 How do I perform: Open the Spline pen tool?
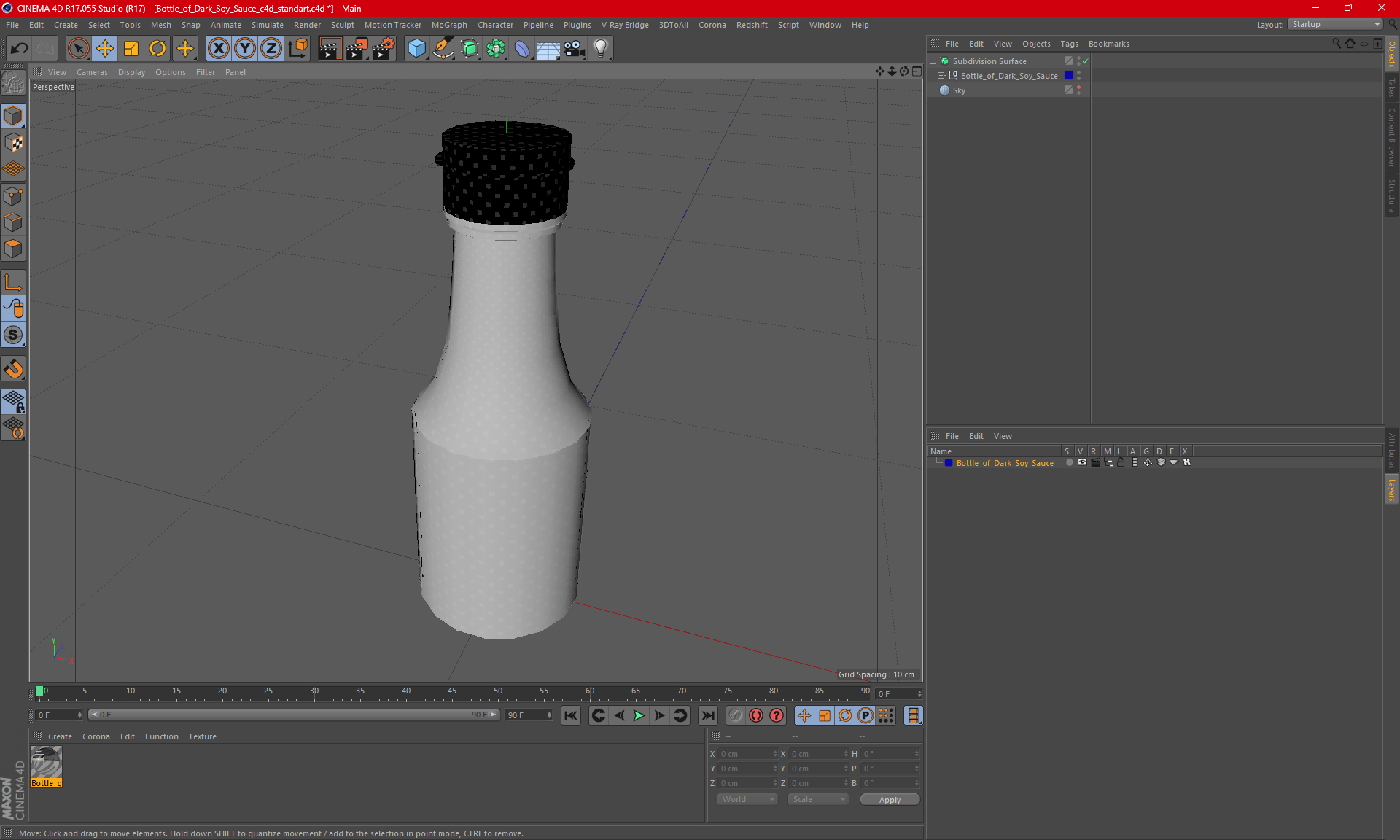[443, 48]
